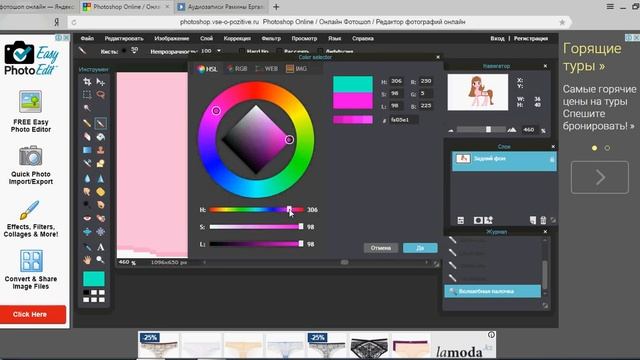Click the Вход link

click(497, 38)
